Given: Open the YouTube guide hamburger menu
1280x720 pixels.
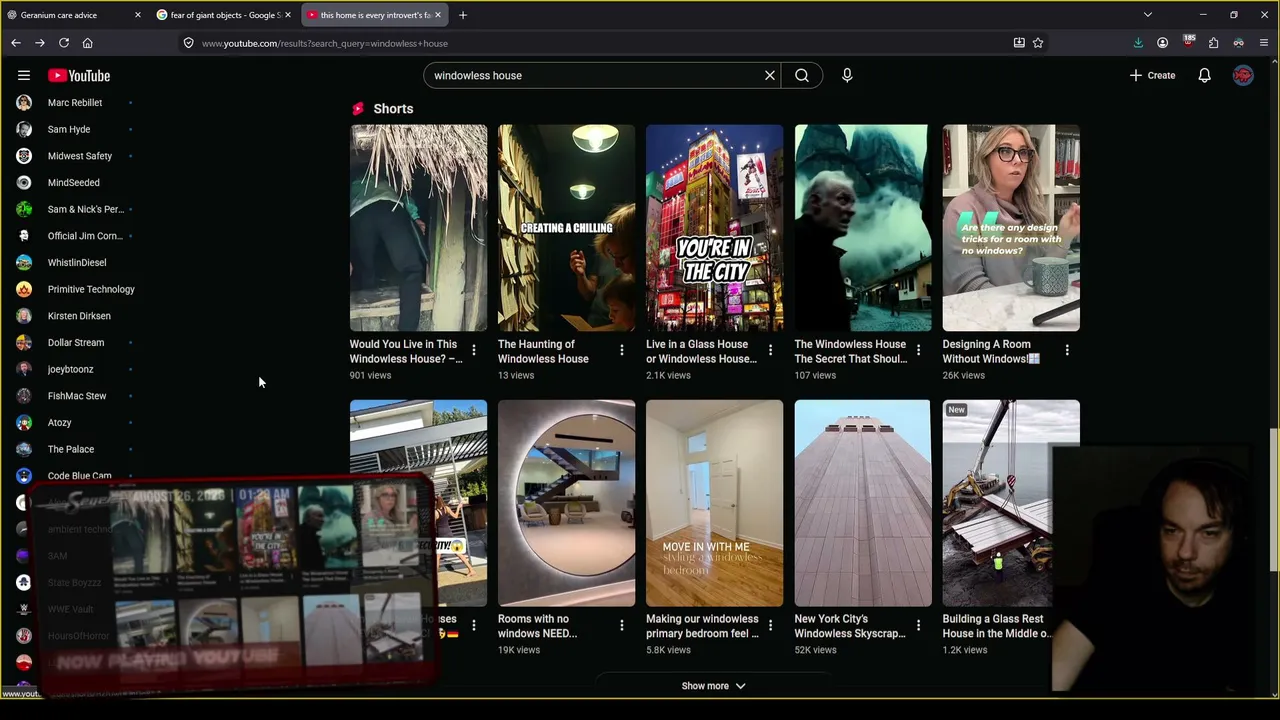Looking at the screenshot, I should coord(24,75).
